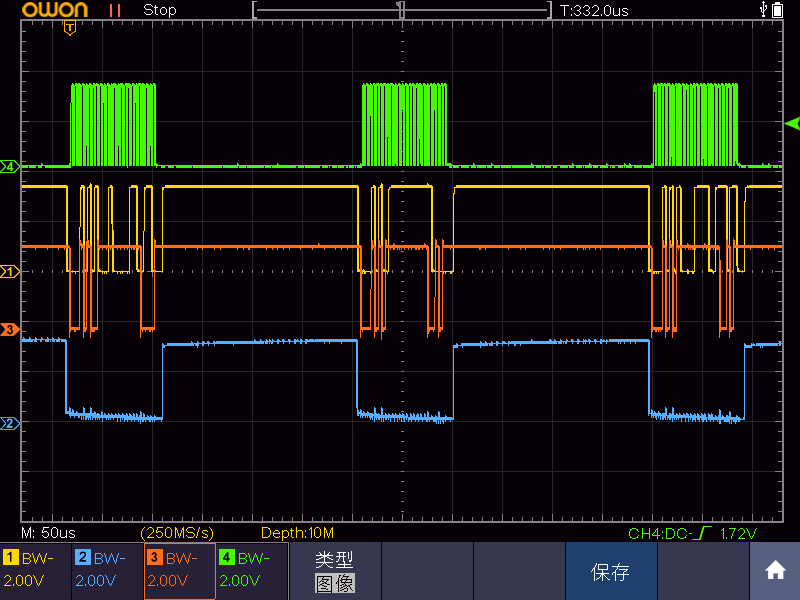Screen dimensions: 800x600
Task: Click the red pause indicator icon
Action: click(115, 10)
